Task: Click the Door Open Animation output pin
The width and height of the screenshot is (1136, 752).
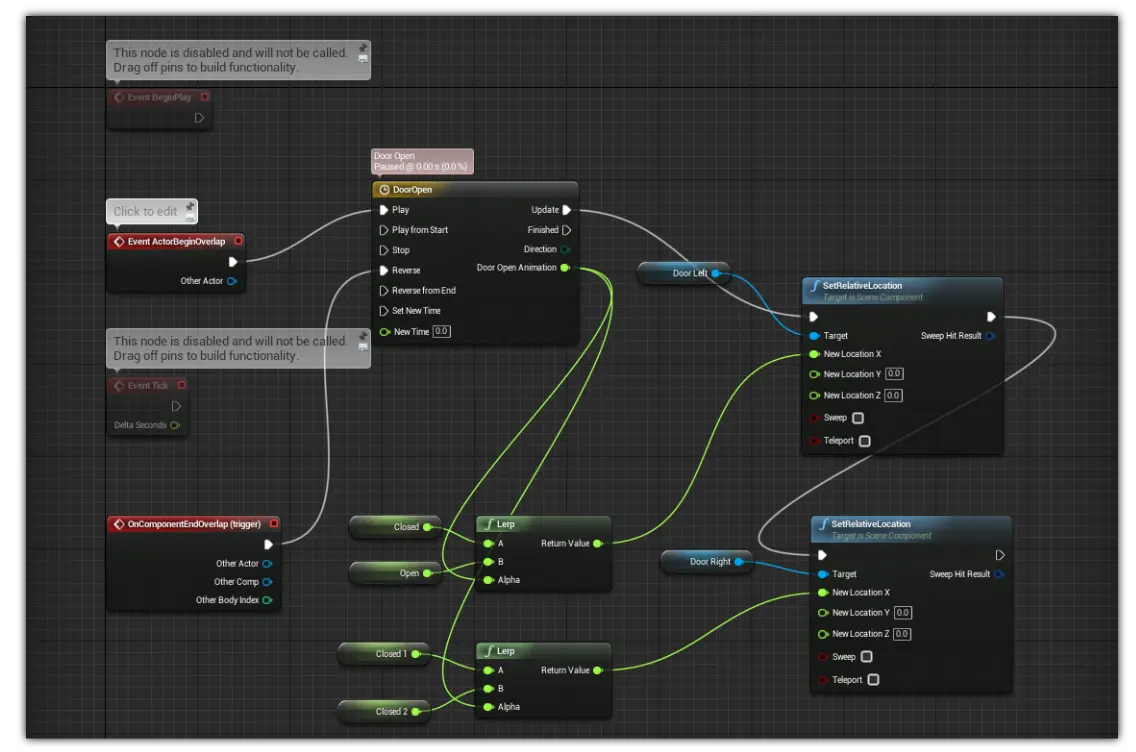Action: (x=565, y=268)
